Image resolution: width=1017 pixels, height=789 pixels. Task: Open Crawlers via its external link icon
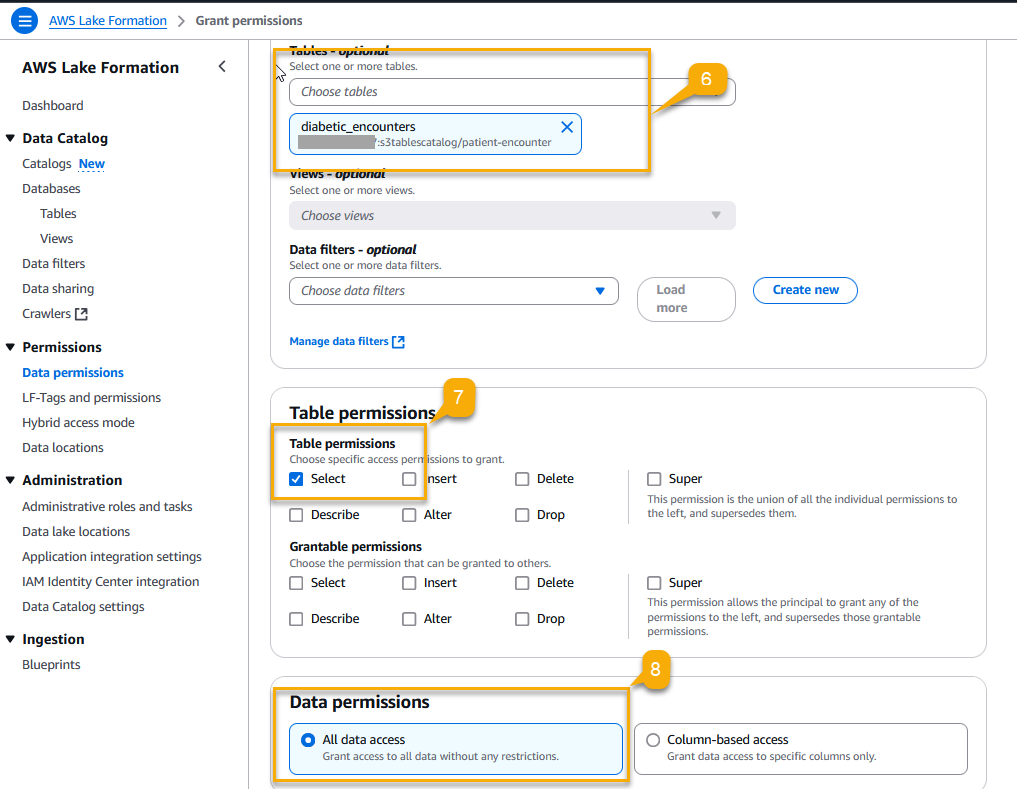coord(83,313)
